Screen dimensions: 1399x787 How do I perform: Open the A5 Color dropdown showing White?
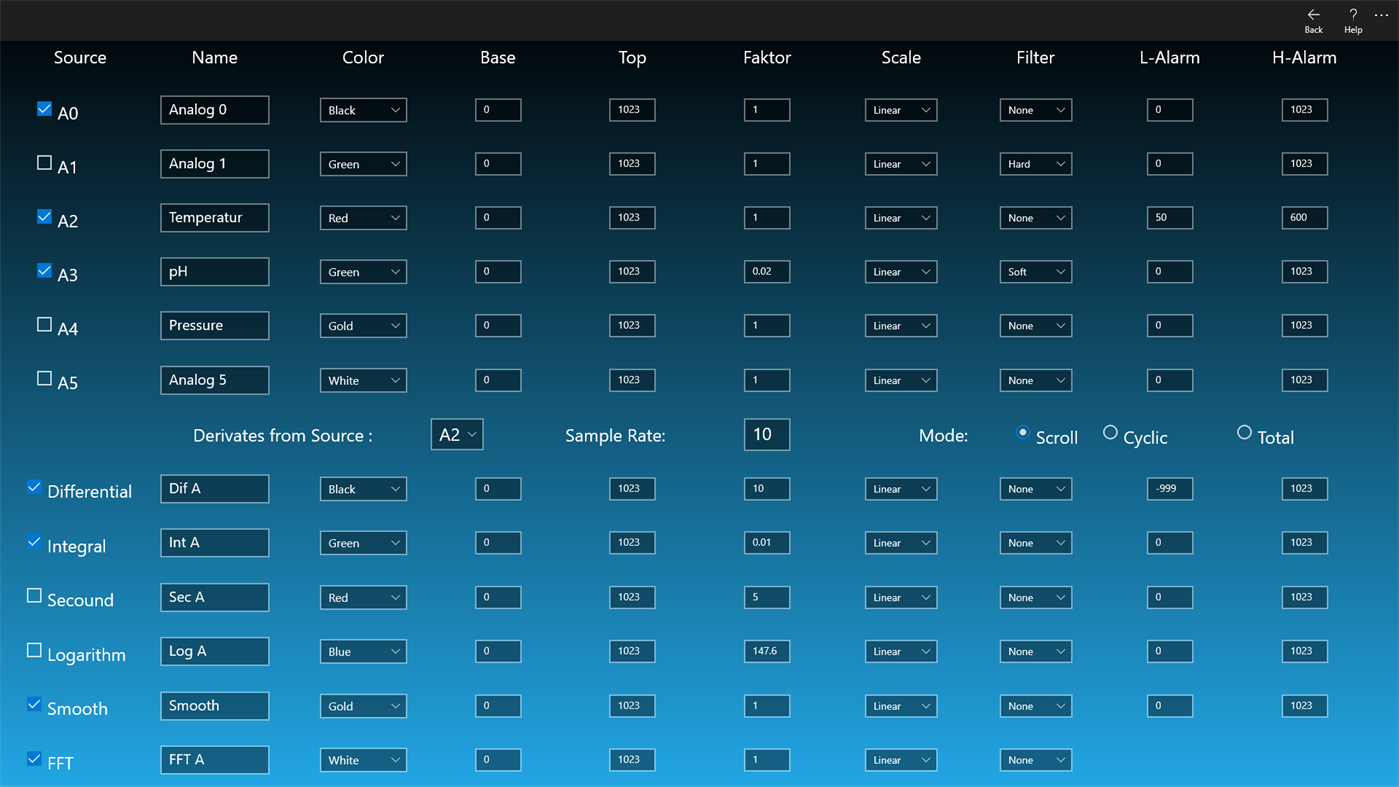[363, 380]
